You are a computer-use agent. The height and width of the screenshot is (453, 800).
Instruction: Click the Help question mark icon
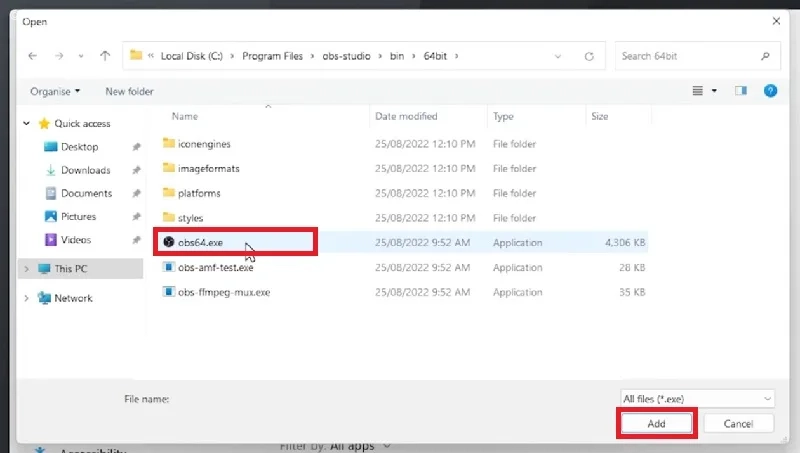coord(770,91)
